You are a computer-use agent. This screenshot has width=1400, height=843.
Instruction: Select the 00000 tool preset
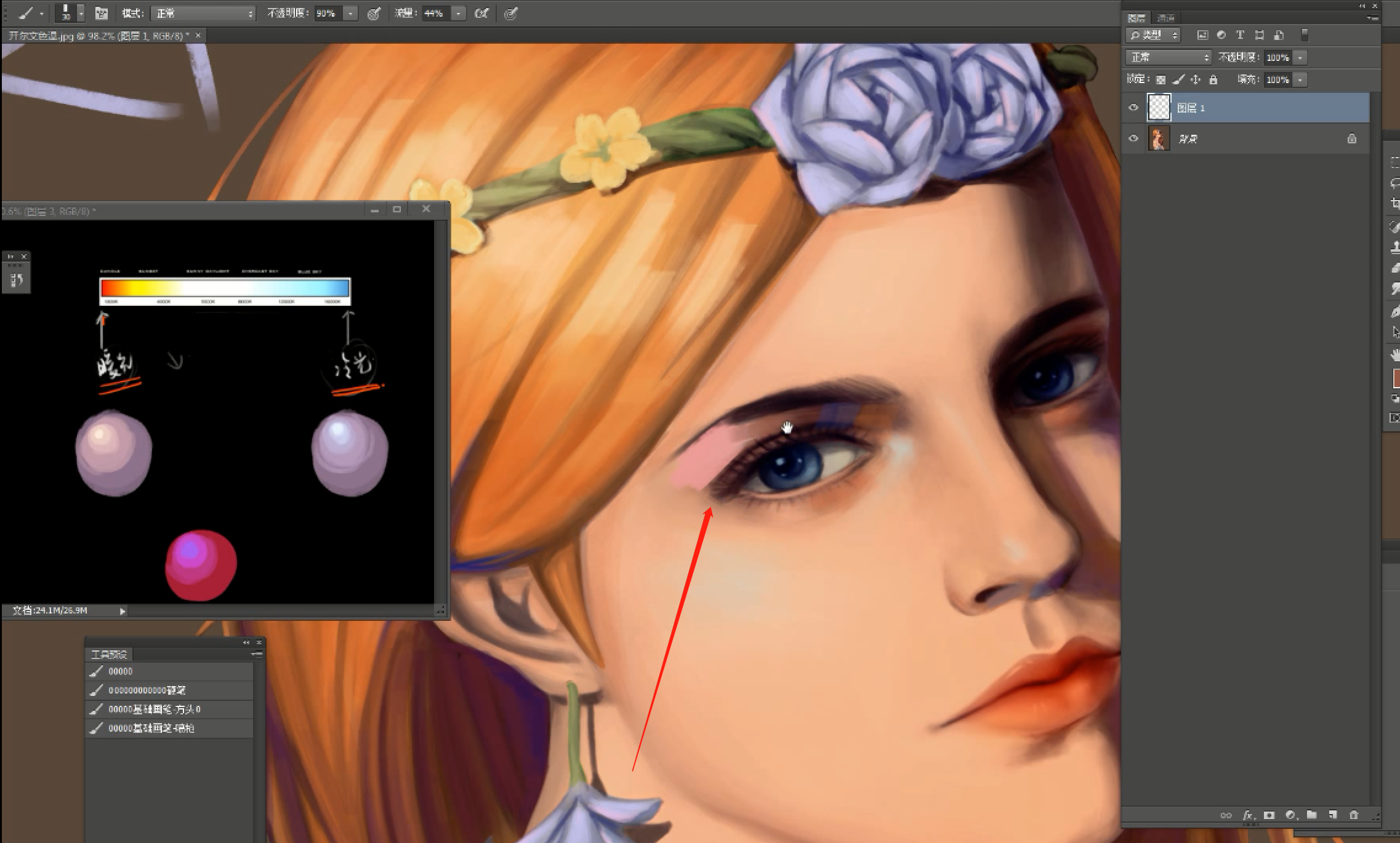121,671
